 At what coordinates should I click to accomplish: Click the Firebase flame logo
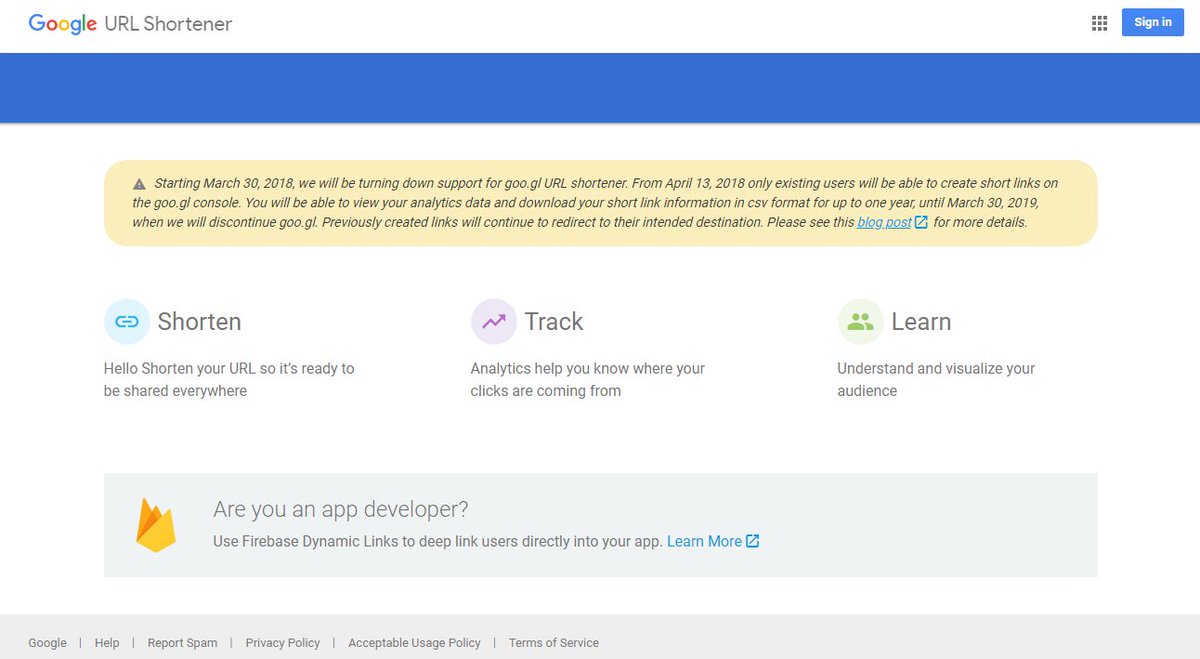coord(156,525)
